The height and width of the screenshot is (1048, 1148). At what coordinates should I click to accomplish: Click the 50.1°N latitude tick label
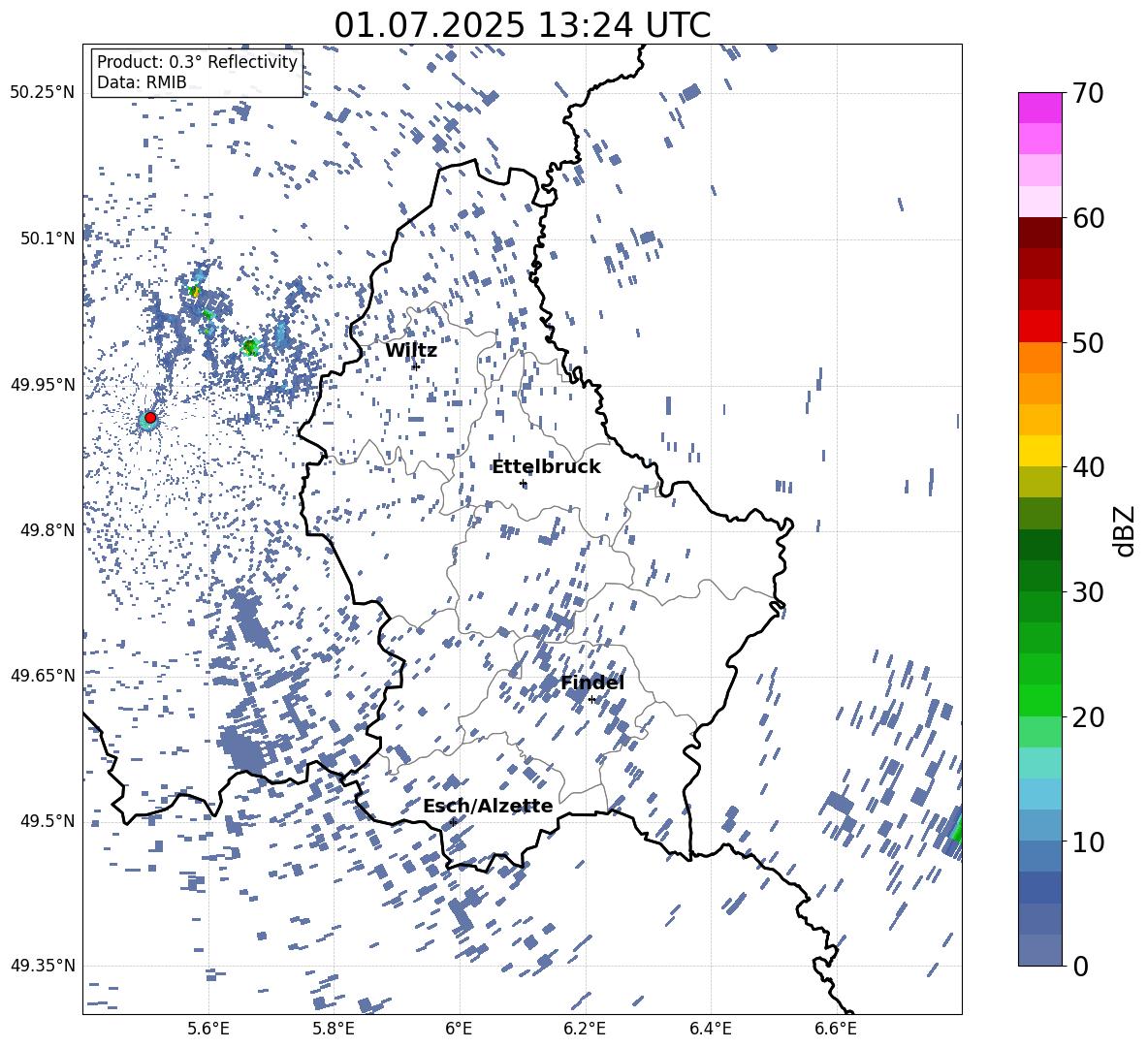click(x=48, y=238)
